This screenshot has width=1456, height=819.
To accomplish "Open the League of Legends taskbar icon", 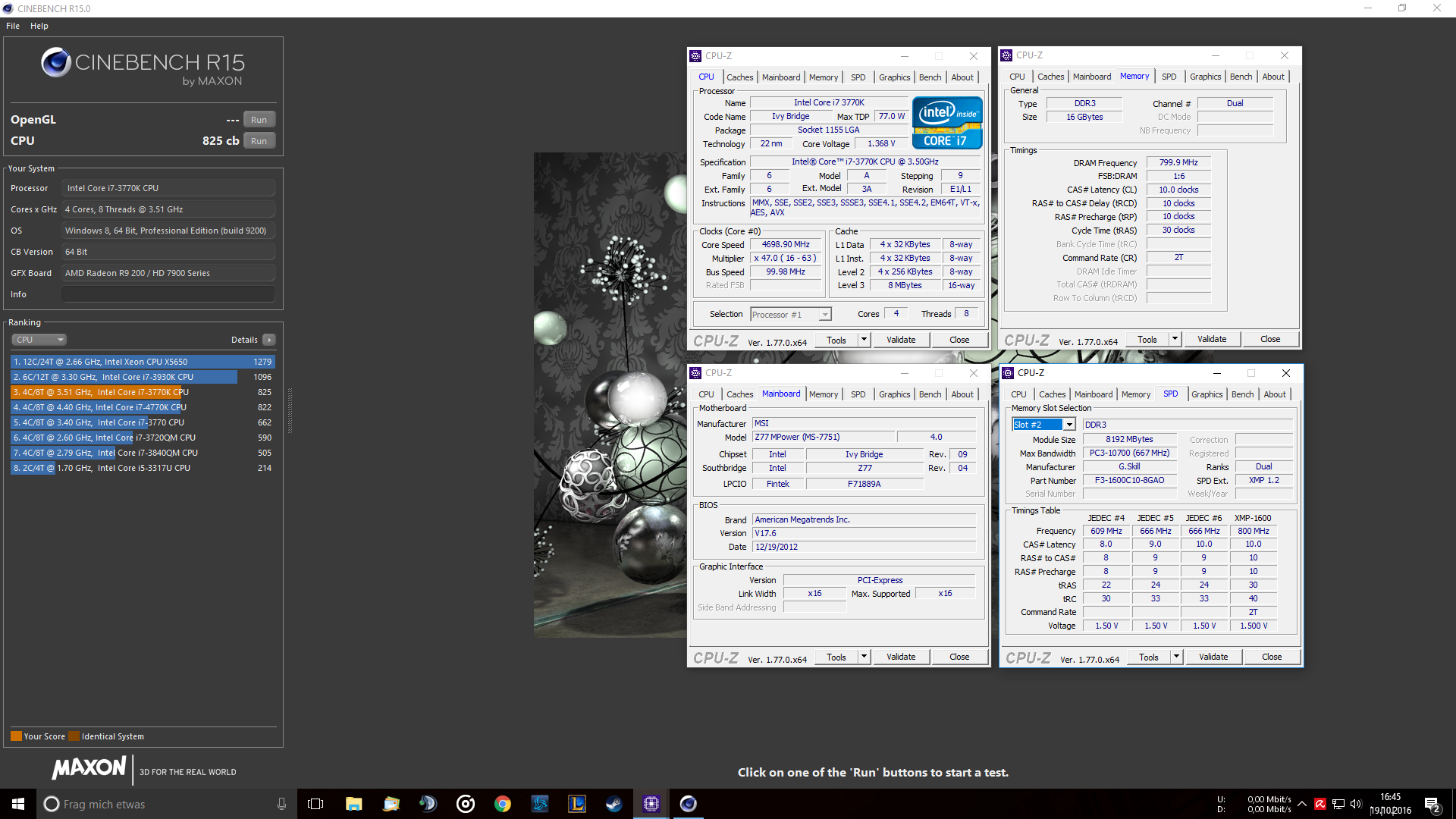I will (x=577, y=804).
